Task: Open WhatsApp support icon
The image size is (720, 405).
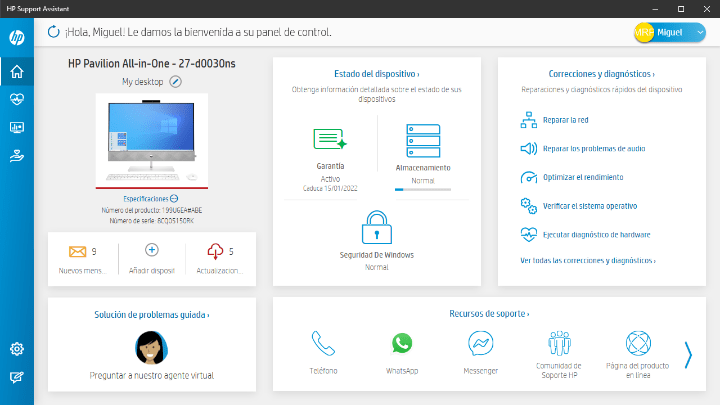Action: click(402, 343)
